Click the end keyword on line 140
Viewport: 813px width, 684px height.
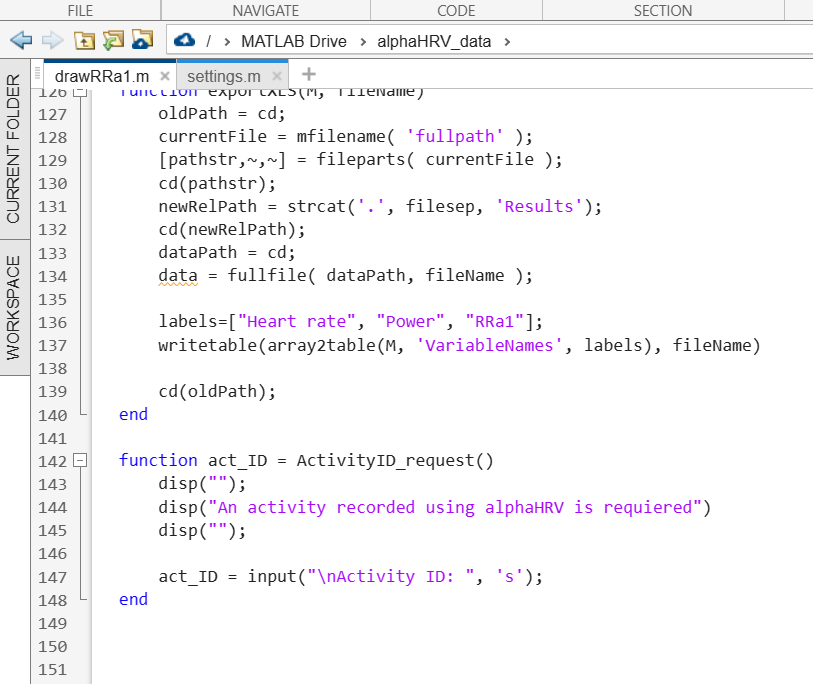[x=133, y=414]
